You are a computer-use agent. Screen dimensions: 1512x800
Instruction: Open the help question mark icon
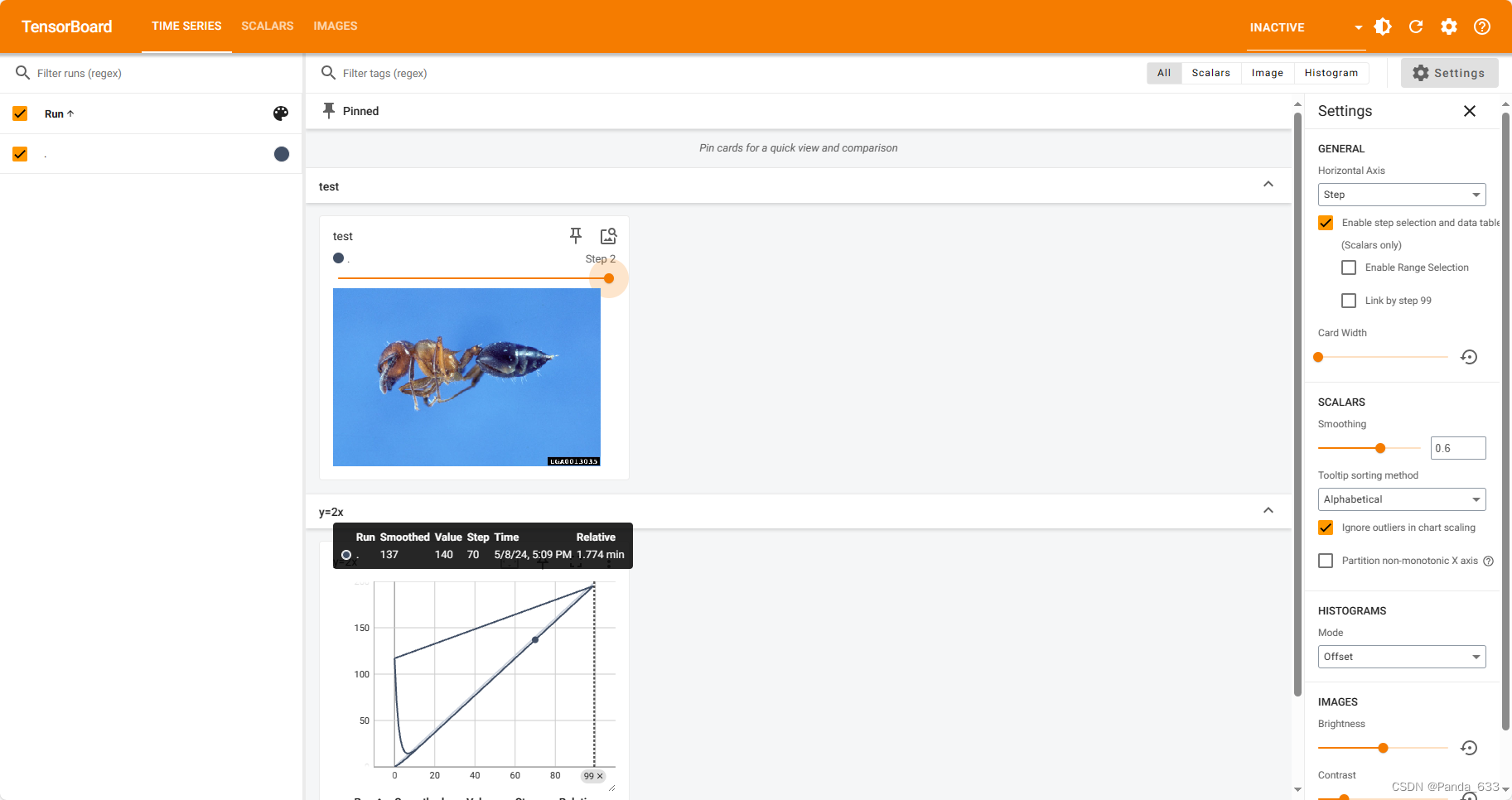click(x=1482, y=27)
